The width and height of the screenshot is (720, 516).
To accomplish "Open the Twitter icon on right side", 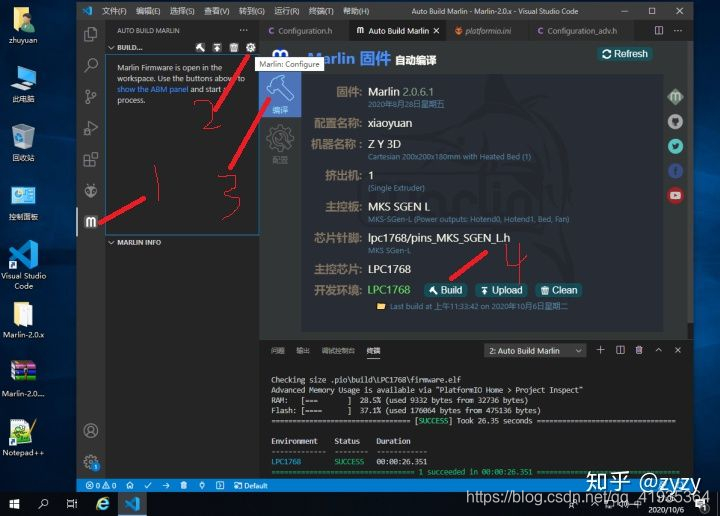I will (x=675, y=146).
